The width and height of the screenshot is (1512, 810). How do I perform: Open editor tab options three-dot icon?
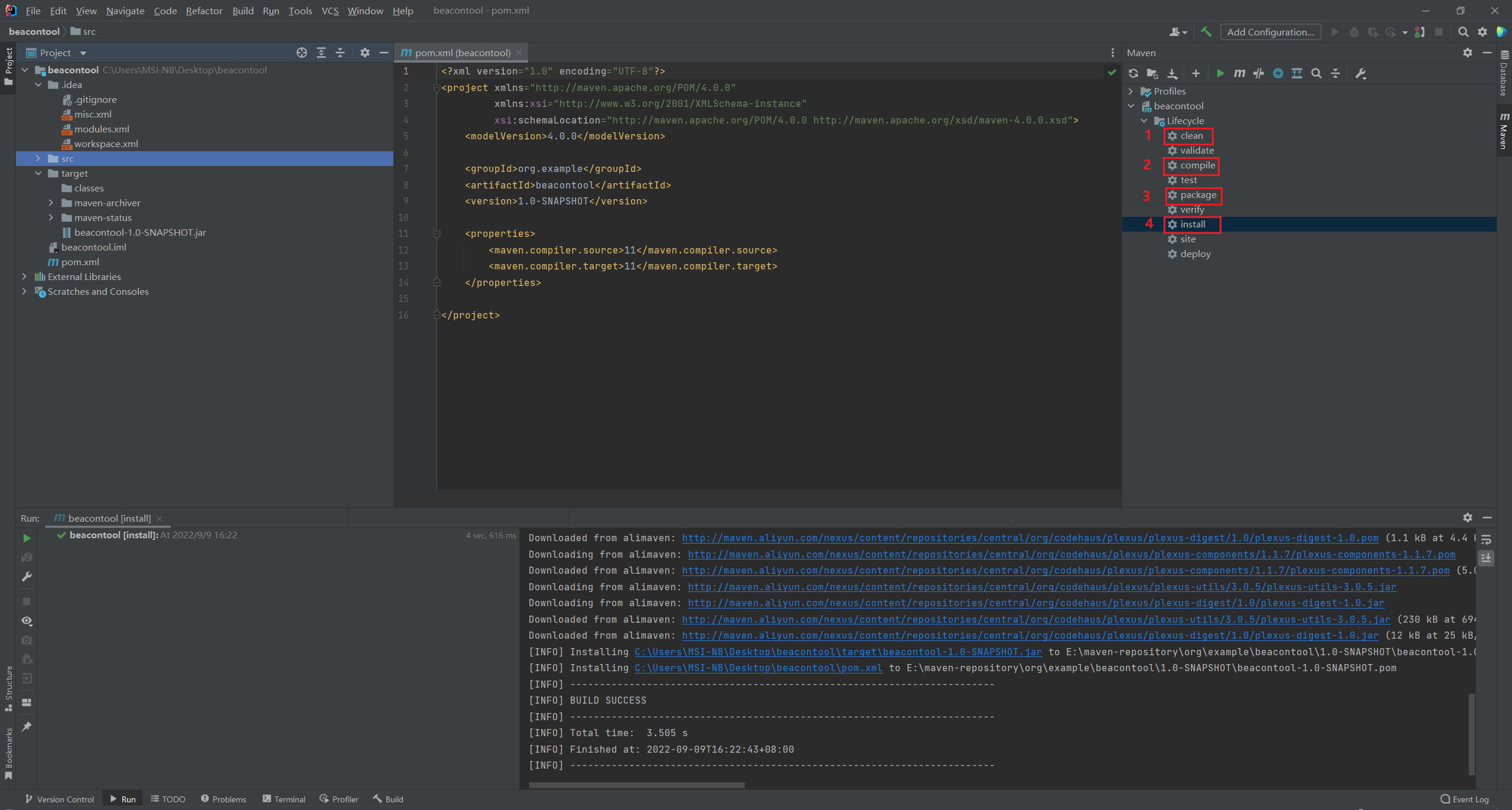[1113, 53]
